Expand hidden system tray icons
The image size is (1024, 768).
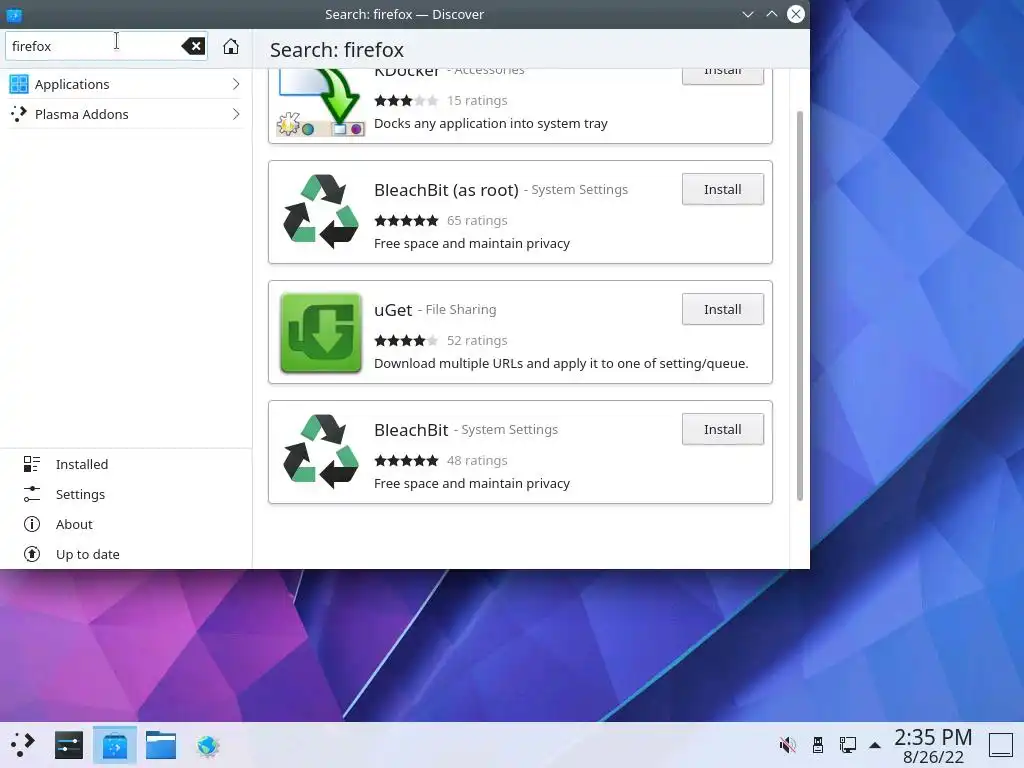point(875,745)
